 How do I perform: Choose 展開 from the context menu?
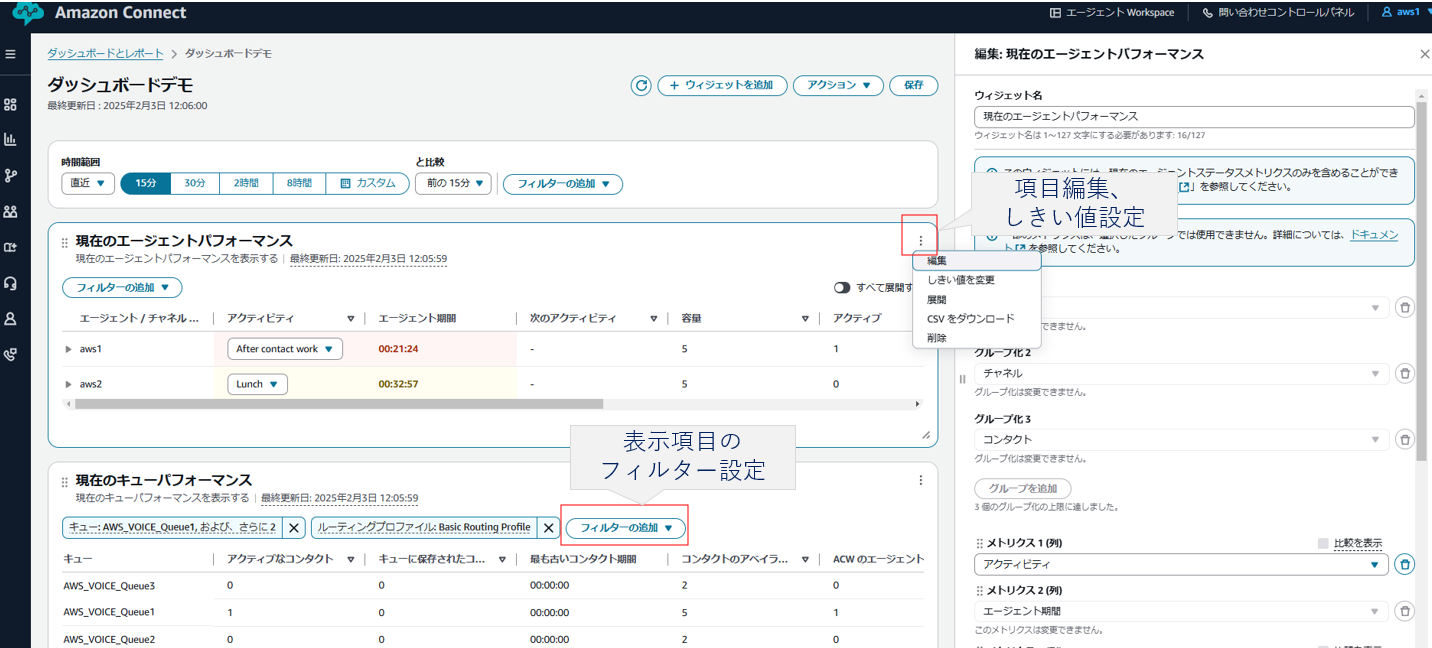pos(977,299)
